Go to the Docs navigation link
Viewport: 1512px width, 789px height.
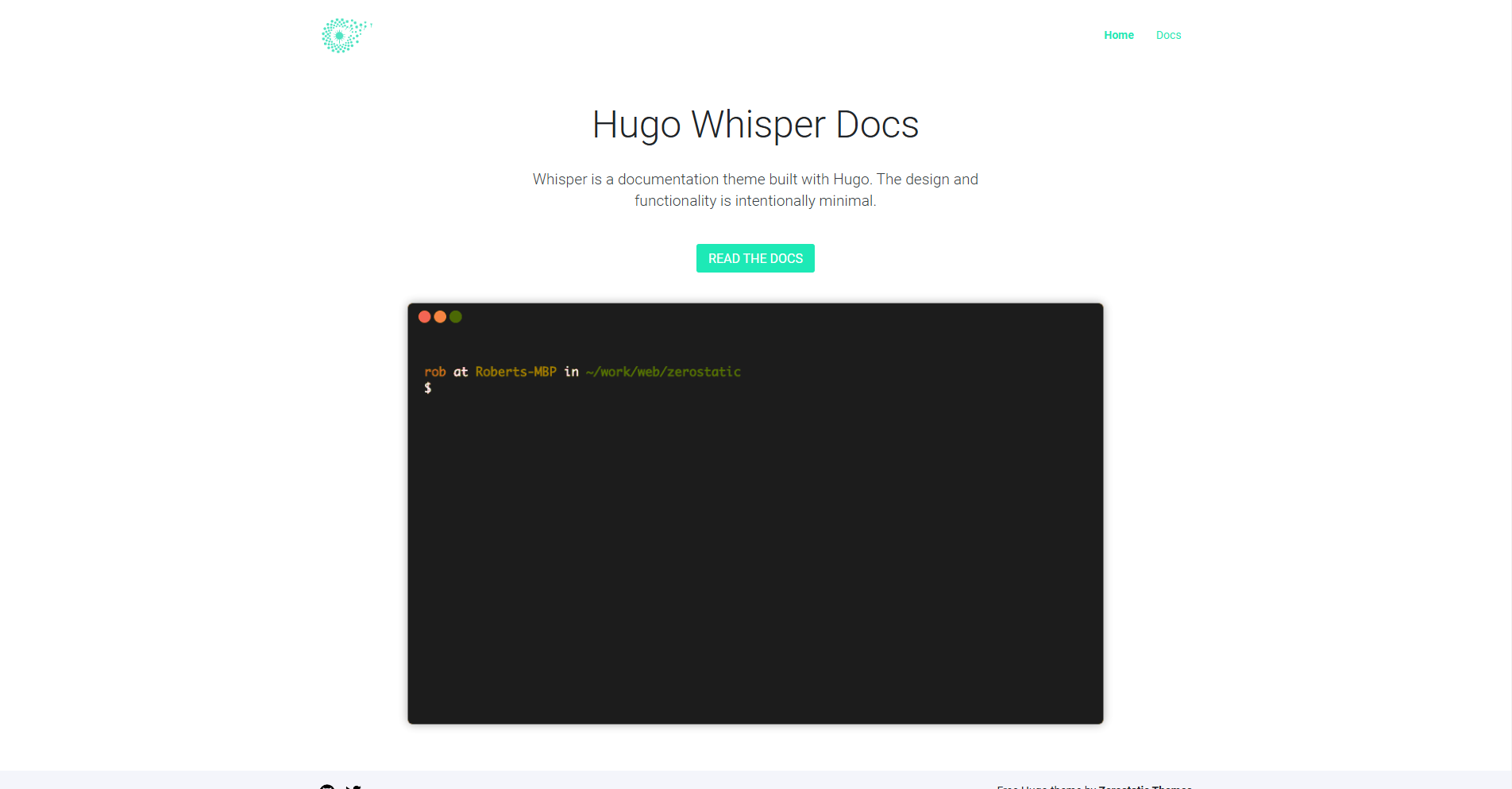pyautogui.click(x=1168, y=35)
